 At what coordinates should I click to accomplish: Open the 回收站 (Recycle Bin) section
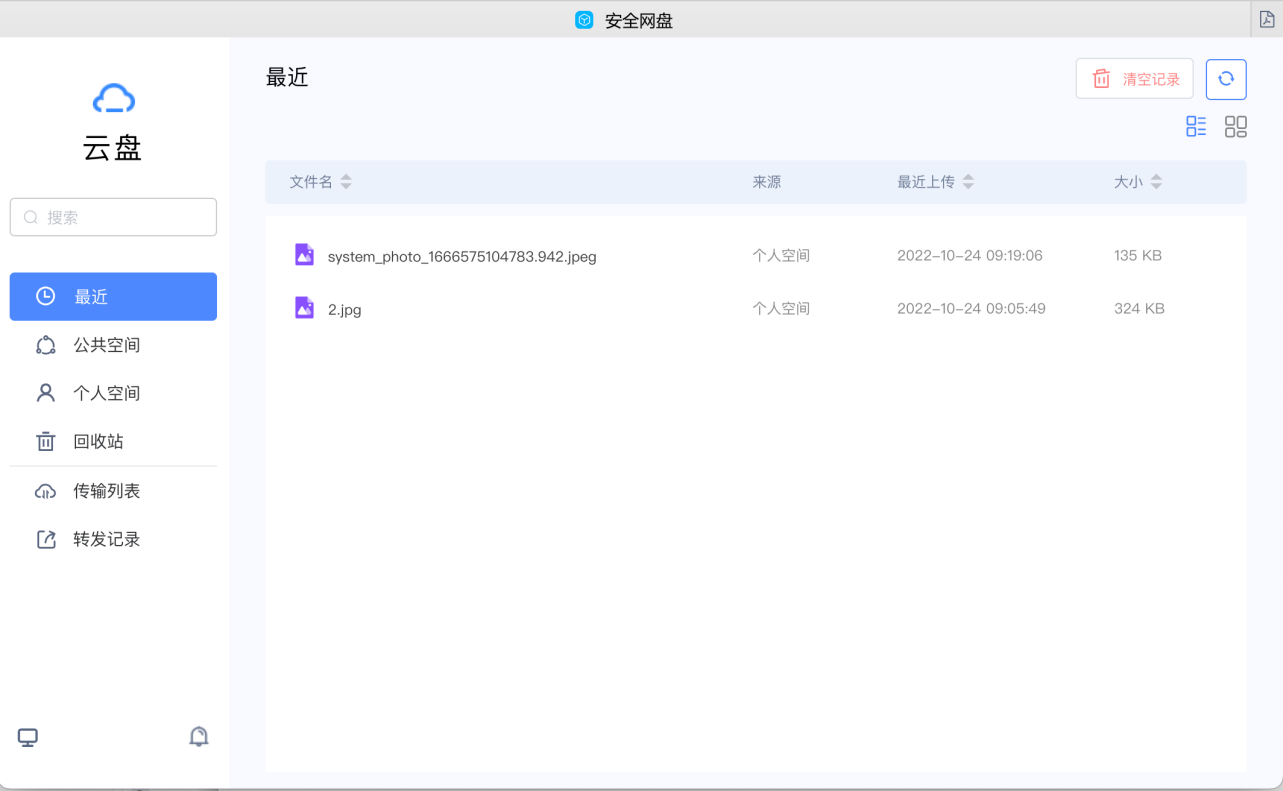tap(100, 441)
